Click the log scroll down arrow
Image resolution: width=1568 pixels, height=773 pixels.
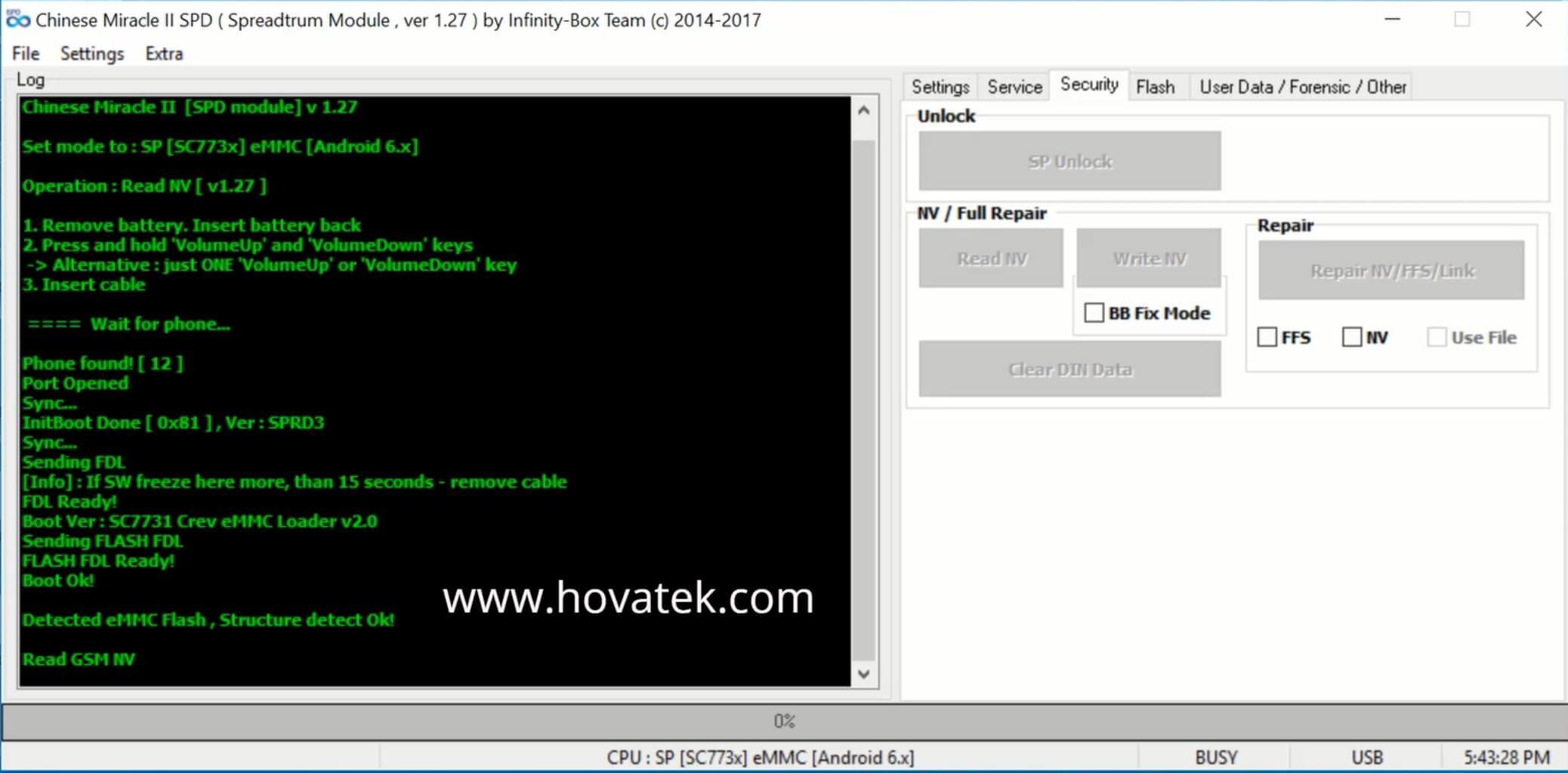click(x=864, y=674)
